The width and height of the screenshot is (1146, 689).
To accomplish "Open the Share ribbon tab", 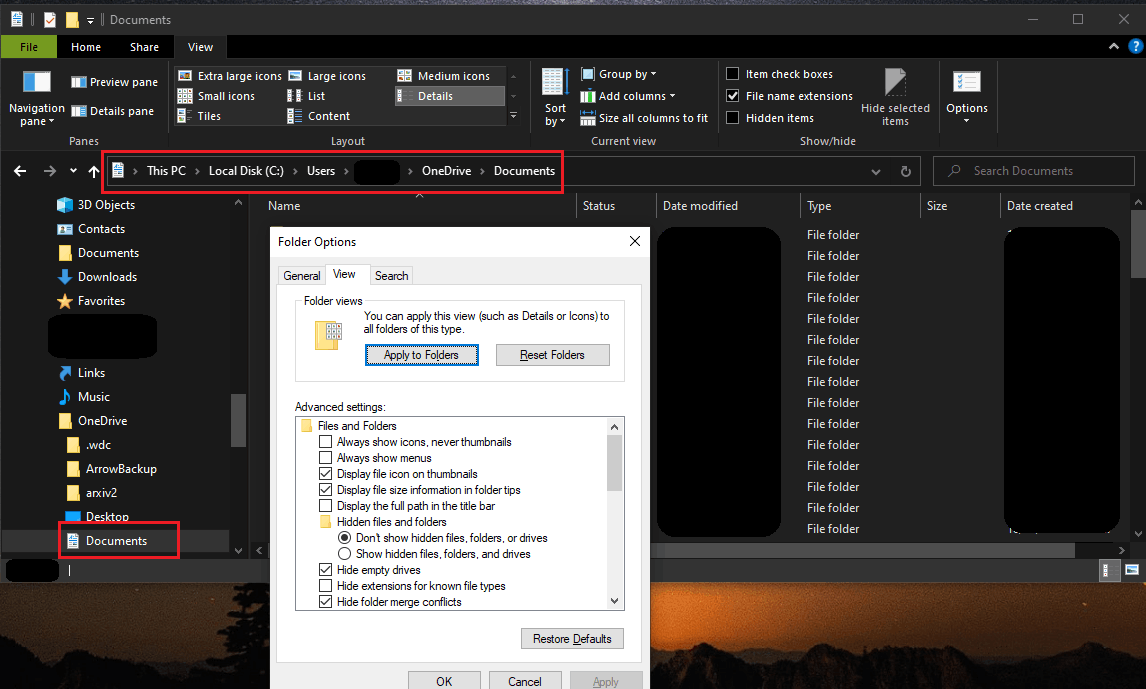I will 144,46.
